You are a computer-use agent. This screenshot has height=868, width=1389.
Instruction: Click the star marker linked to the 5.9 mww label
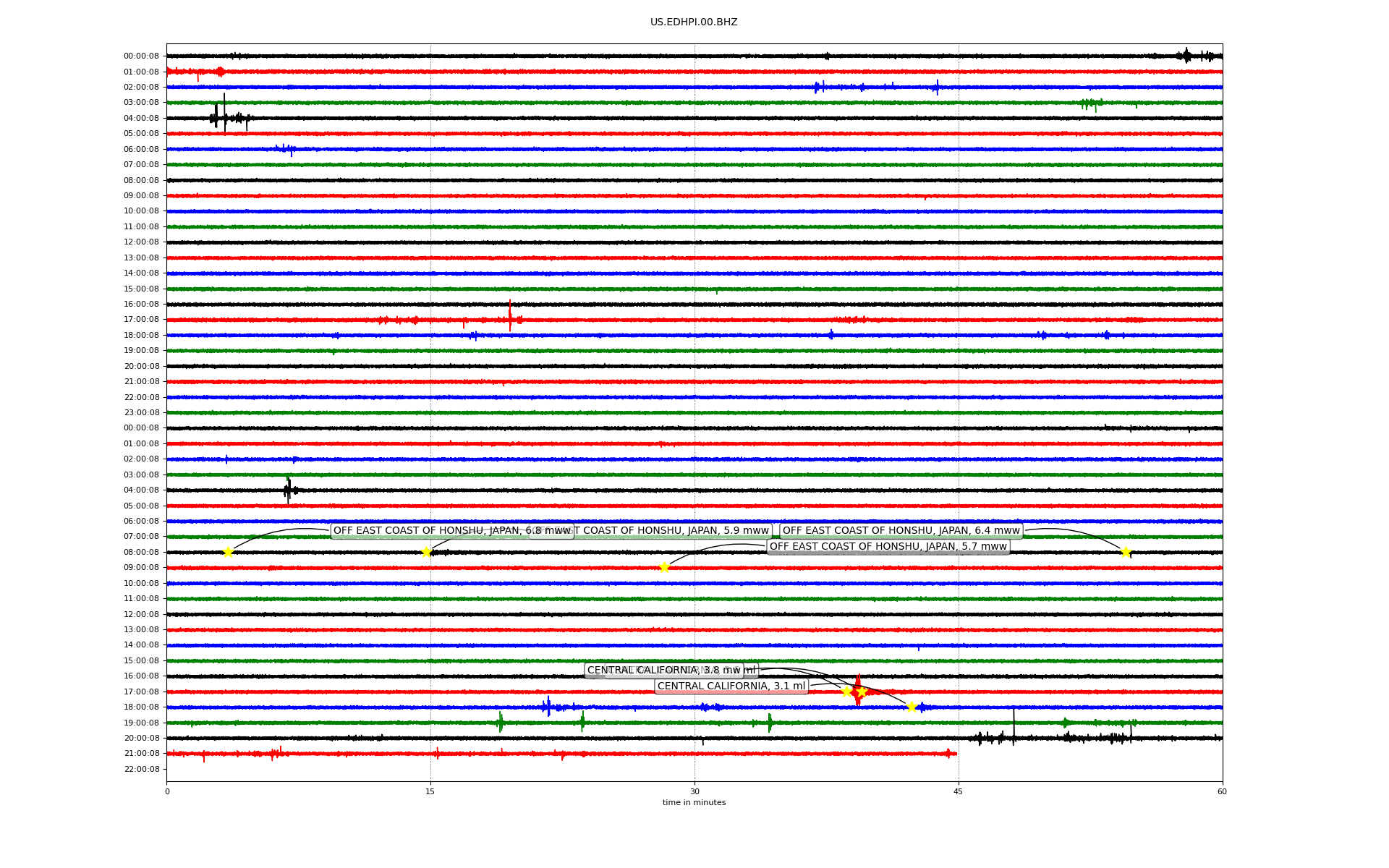click(x=426, y=552)
